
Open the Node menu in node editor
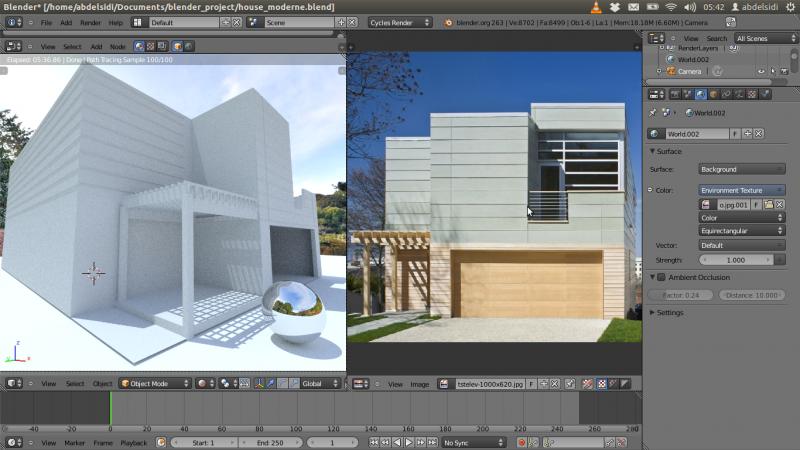pos(118,46)
